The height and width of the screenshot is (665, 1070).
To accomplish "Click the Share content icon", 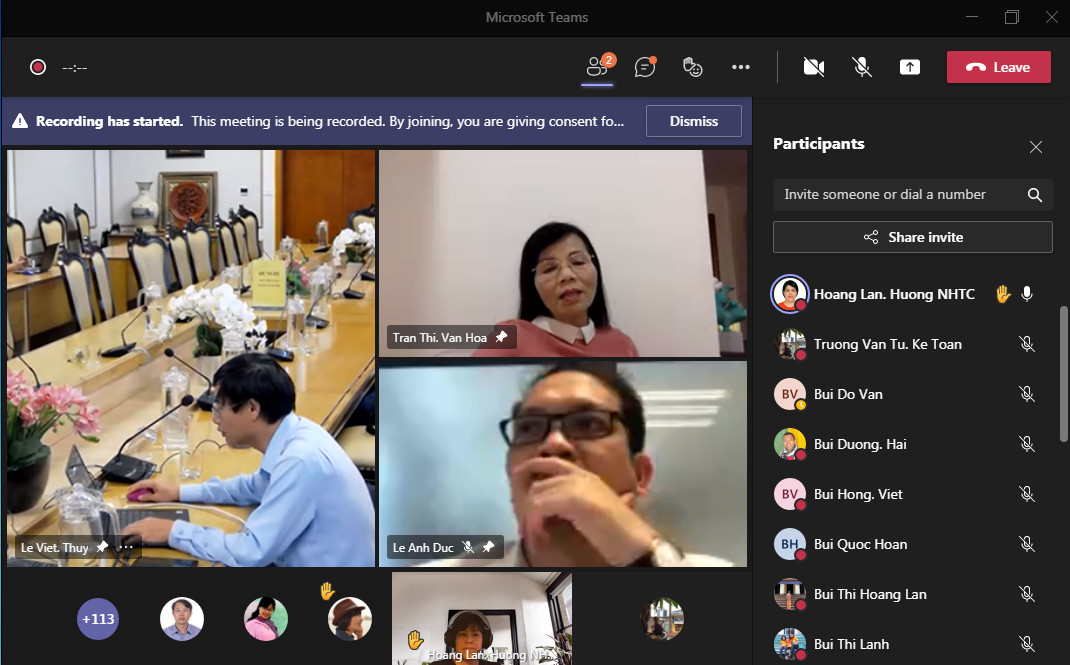I will [x=909, y=67].
